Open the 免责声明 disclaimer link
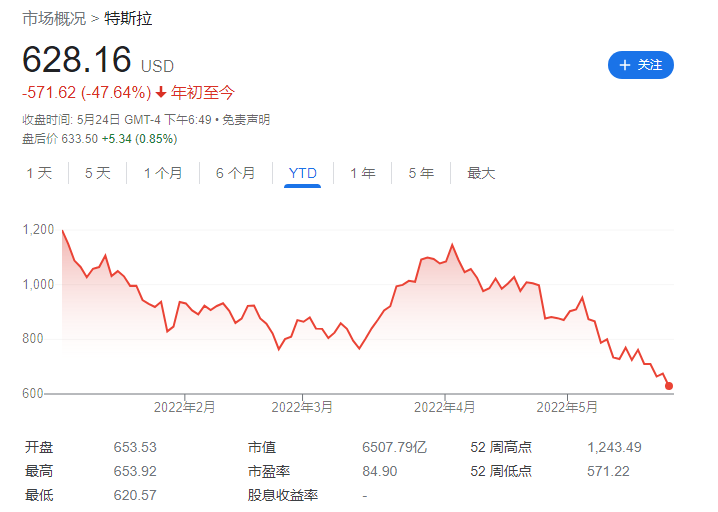This screenshot has height=512, width=718. [x=246, y=120]
